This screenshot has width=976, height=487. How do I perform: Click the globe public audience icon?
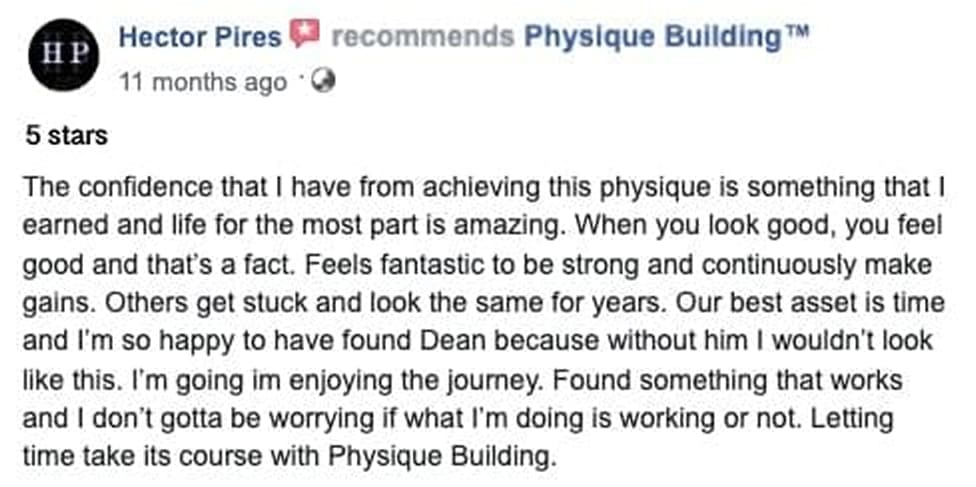click(323, 81)
